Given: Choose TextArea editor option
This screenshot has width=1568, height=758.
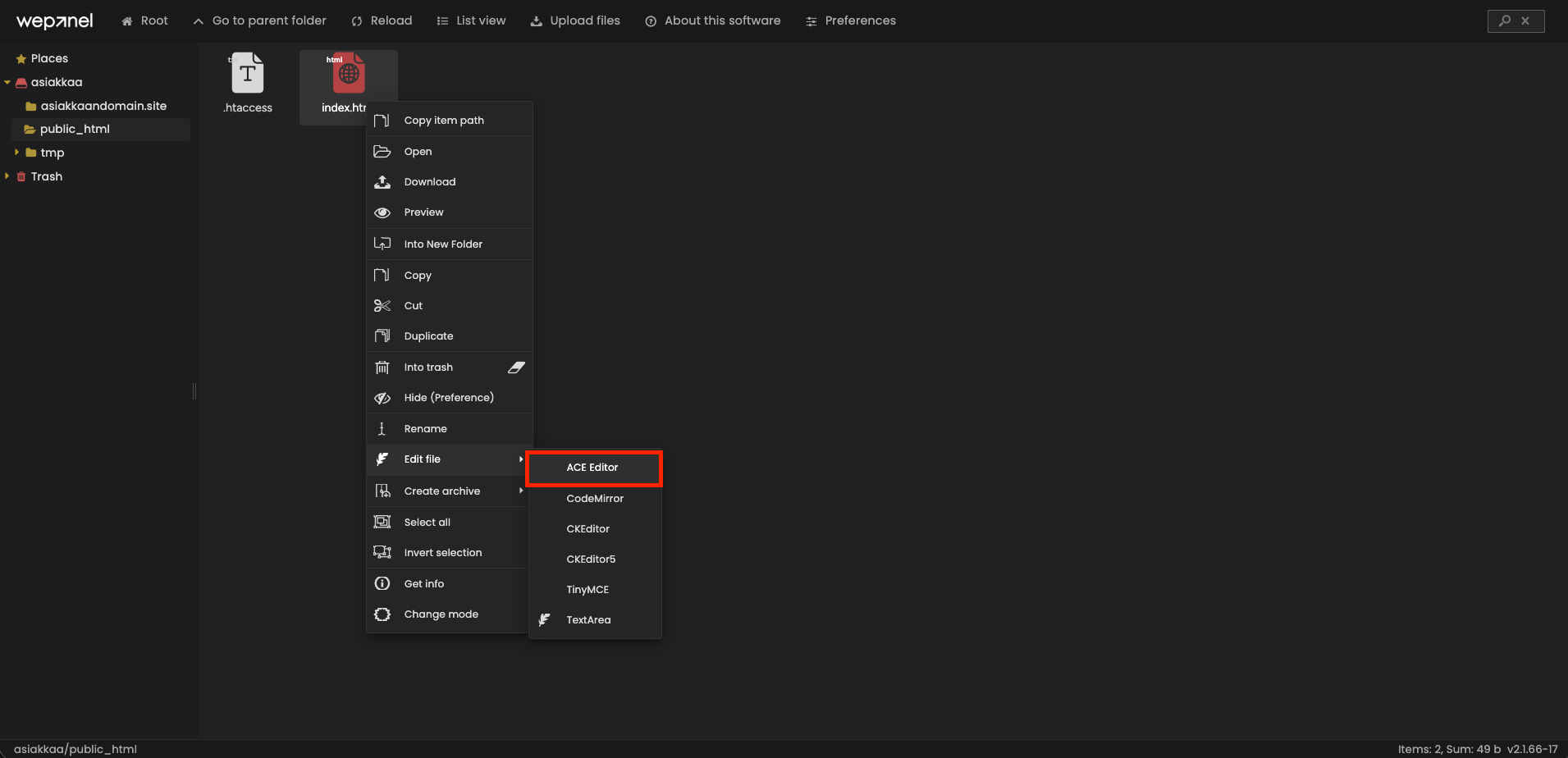Looking at the screenshot, I should click(x=594, y=620).
